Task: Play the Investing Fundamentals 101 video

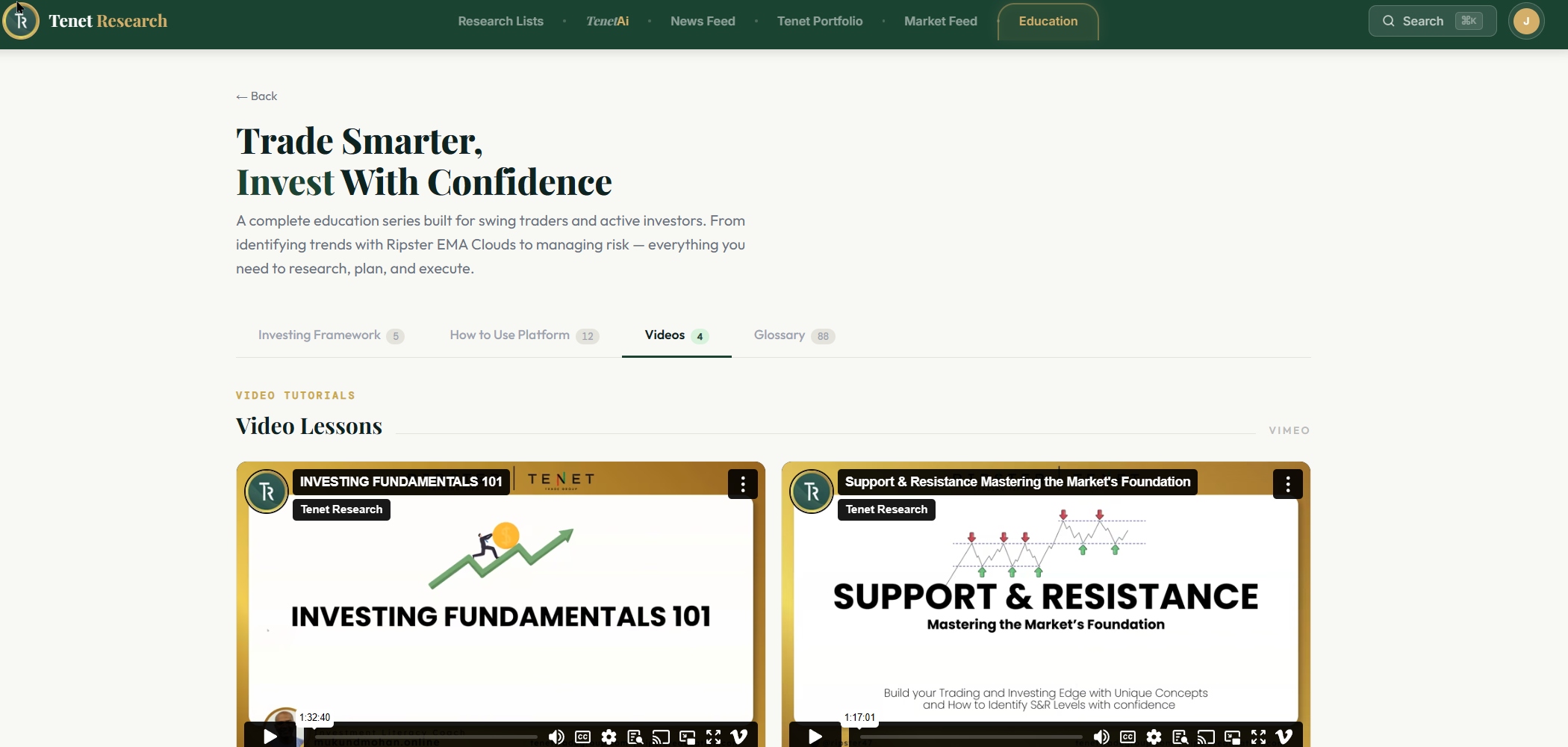Action: point(270,737)
